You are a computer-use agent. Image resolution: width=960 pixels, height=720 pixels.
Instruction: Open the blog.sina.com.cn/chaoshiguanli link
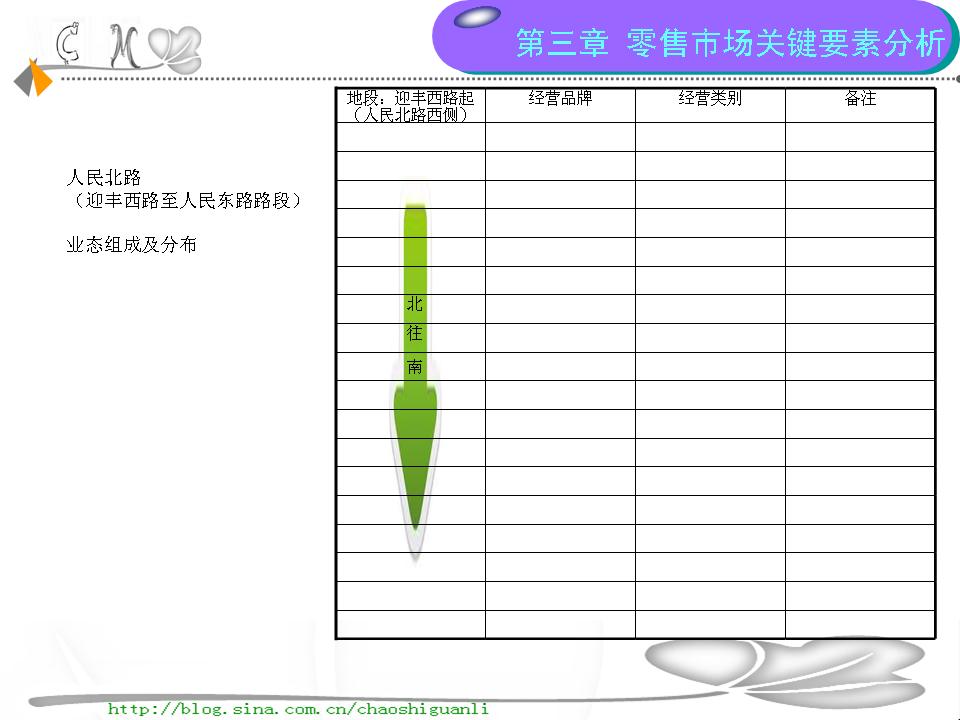tap(298, 709)
